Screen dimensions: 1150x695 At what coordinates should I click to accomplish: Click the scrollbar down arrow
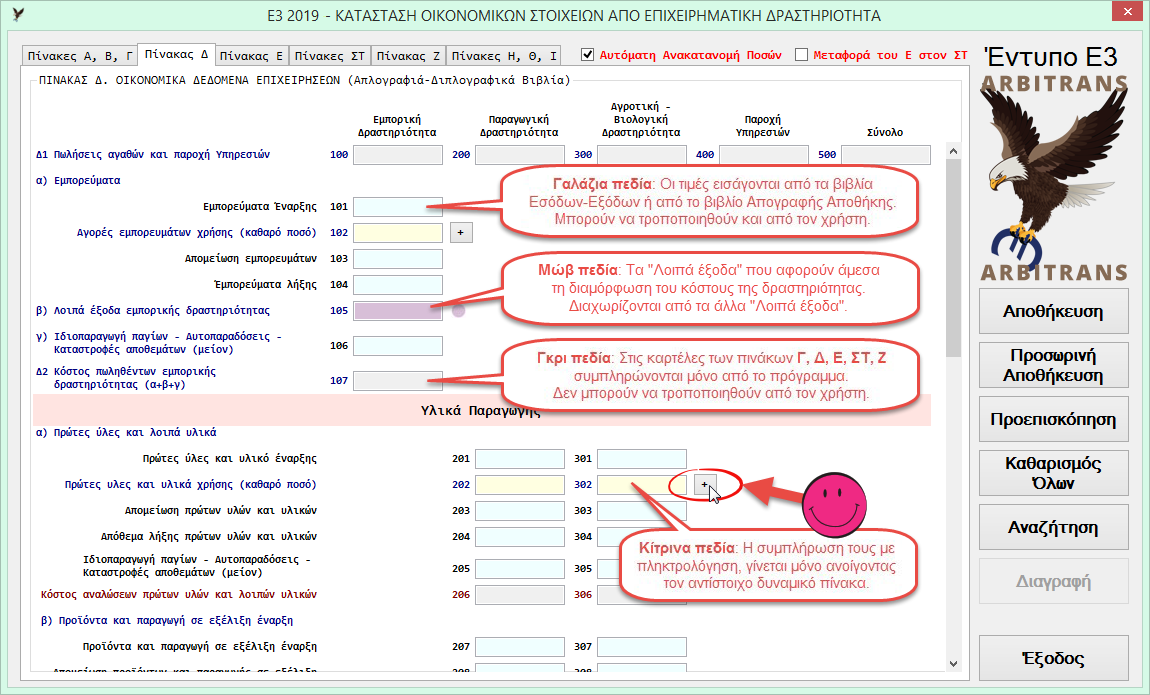point(953,663)
